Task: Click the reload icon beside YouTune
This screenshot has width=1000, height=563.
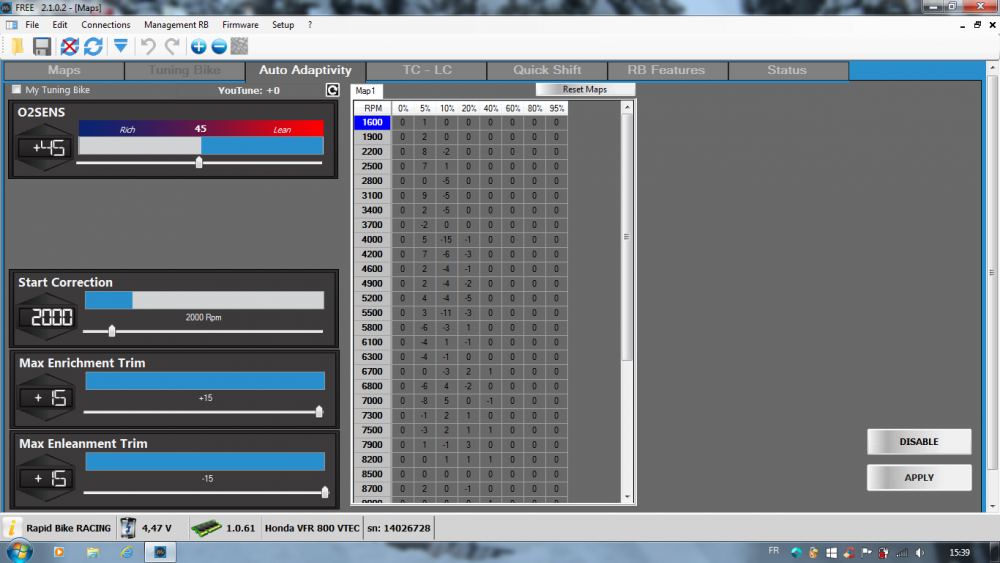Action: (x=332, y=90)
